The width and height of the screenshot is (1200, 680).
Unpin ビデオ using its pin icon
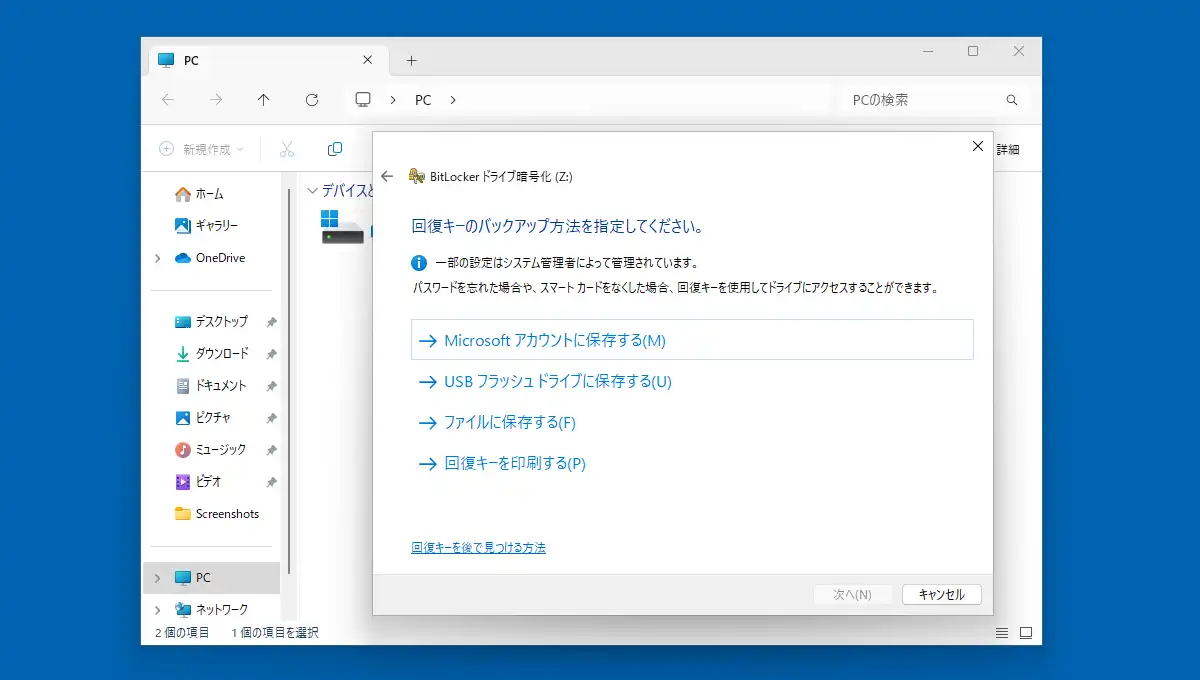click(271, 482)
